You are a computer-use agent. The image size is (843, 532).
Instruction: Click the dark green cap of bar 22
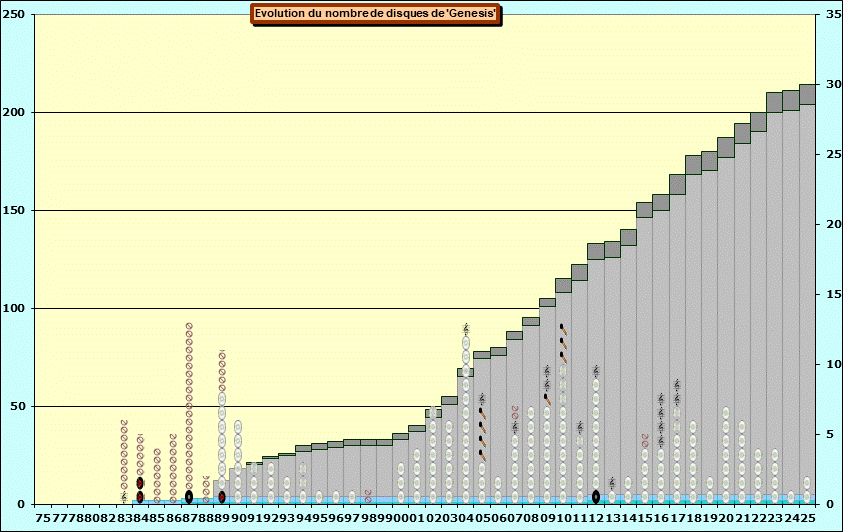click(x=758, y=122)
